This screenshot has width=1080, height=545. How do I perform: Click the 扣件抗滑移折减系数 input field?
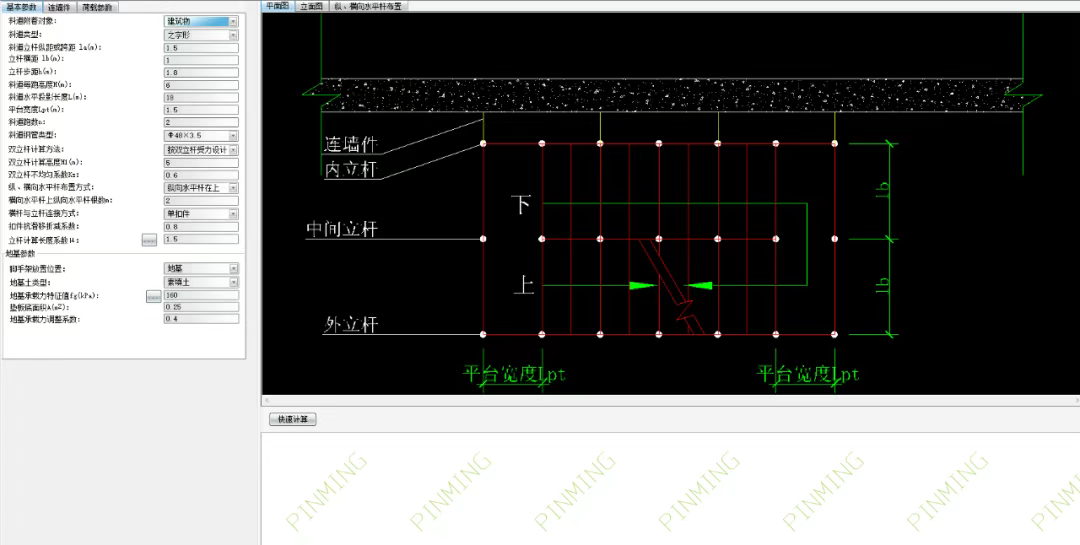point(201,227)
